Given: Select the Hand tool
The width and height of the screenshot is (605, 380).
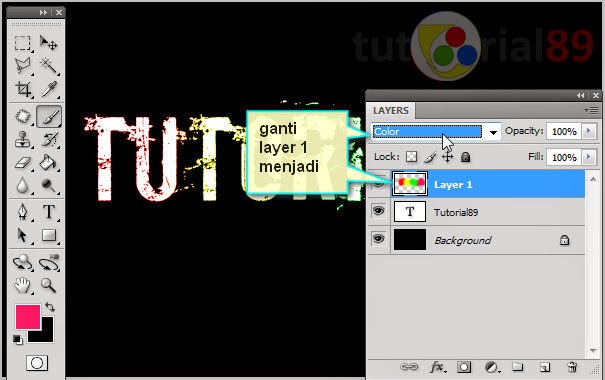Looking at the screenshot, I should pos(22,285).
